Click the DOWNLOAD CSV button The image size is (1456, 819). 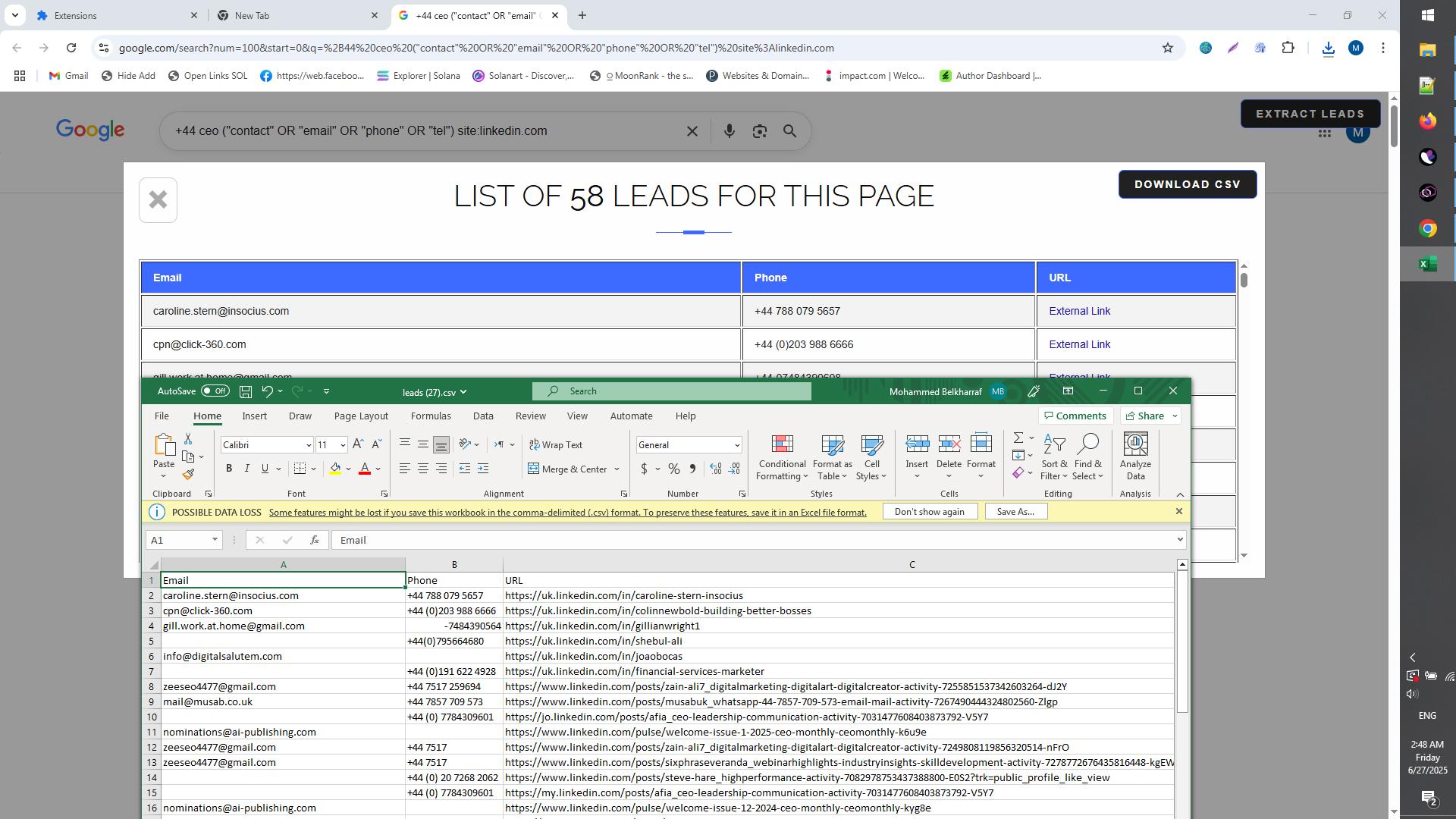1187,184
